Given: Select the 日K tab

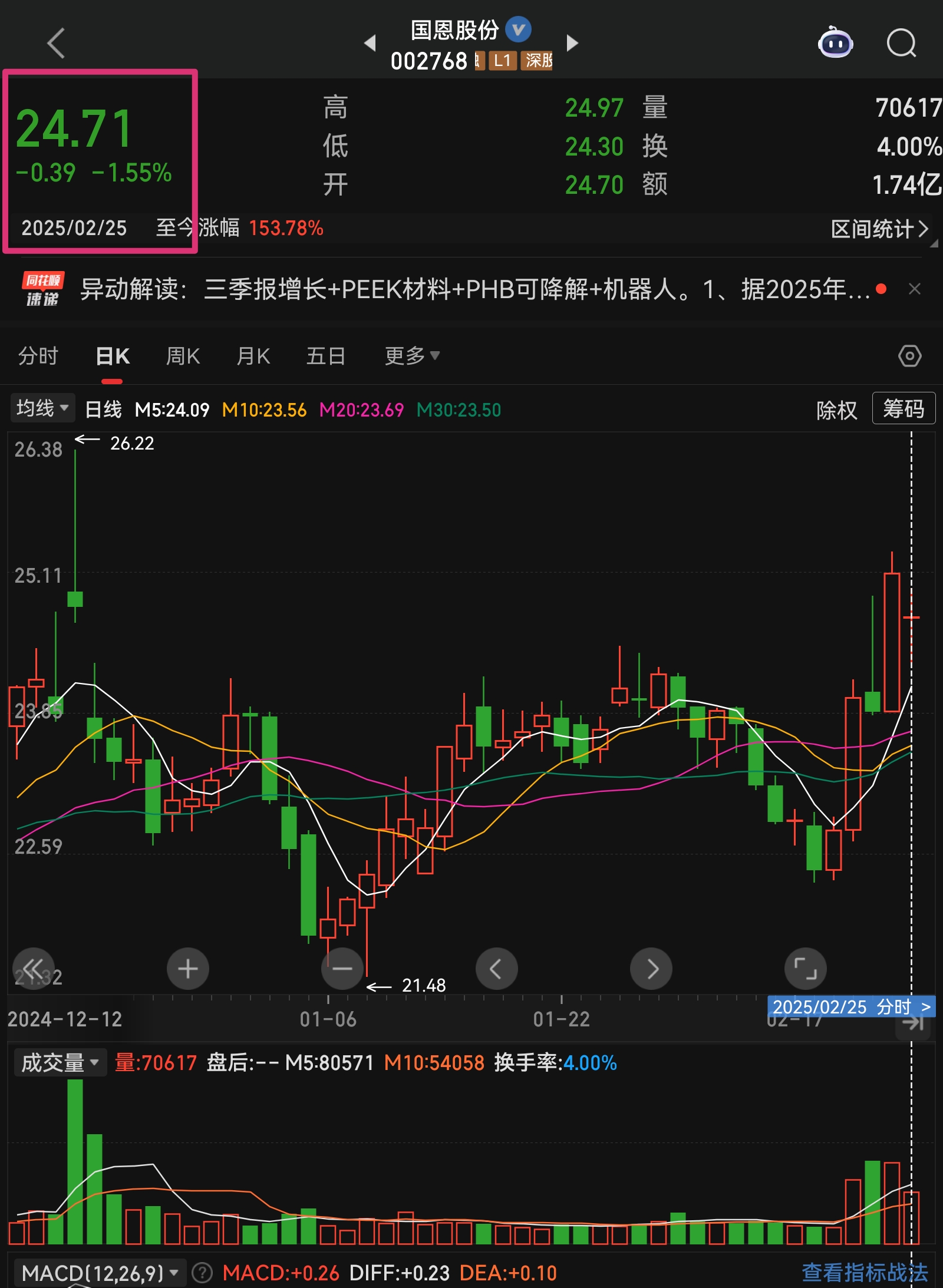Looking at the screenshot, I should click(113, 356).
